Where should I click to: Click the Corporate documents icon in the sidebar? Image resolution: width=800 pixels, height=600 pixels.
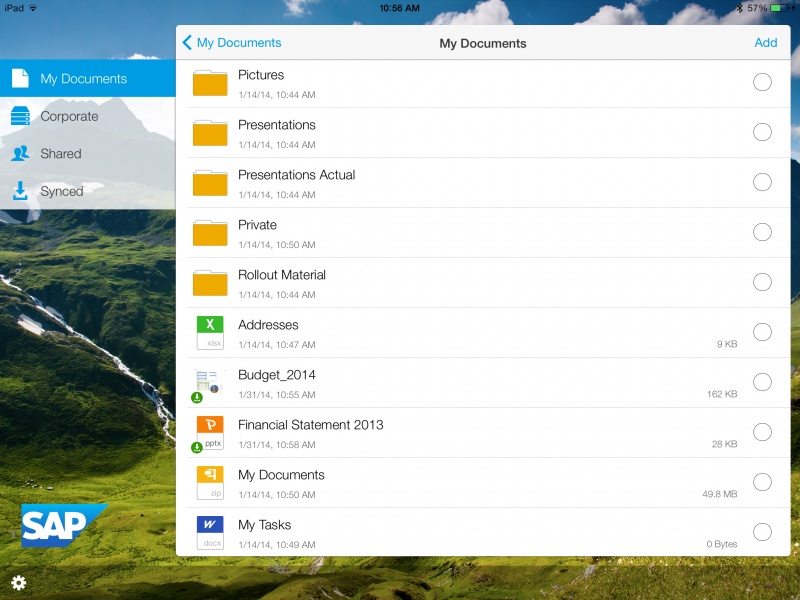click(x=18, y=116)
